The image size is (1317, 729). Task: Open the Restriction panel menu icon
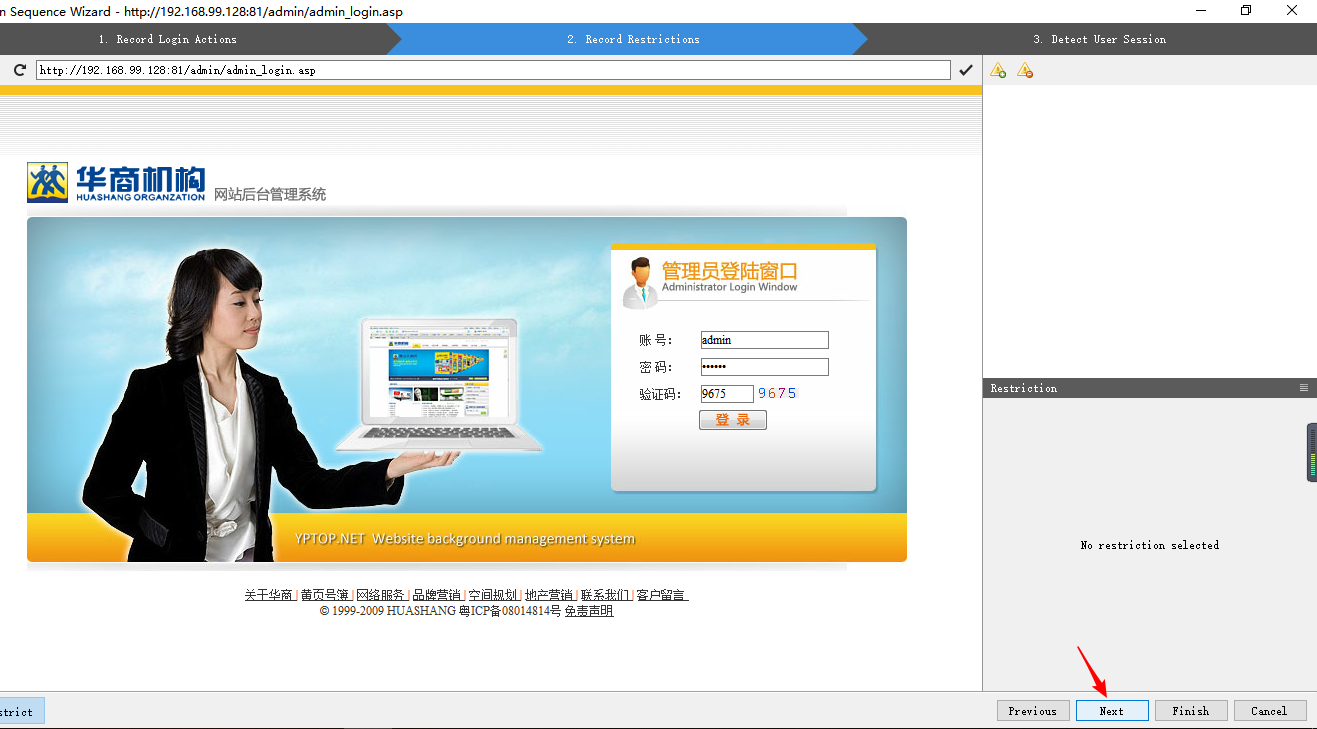pyautogui.click(x=1303, y=387)
